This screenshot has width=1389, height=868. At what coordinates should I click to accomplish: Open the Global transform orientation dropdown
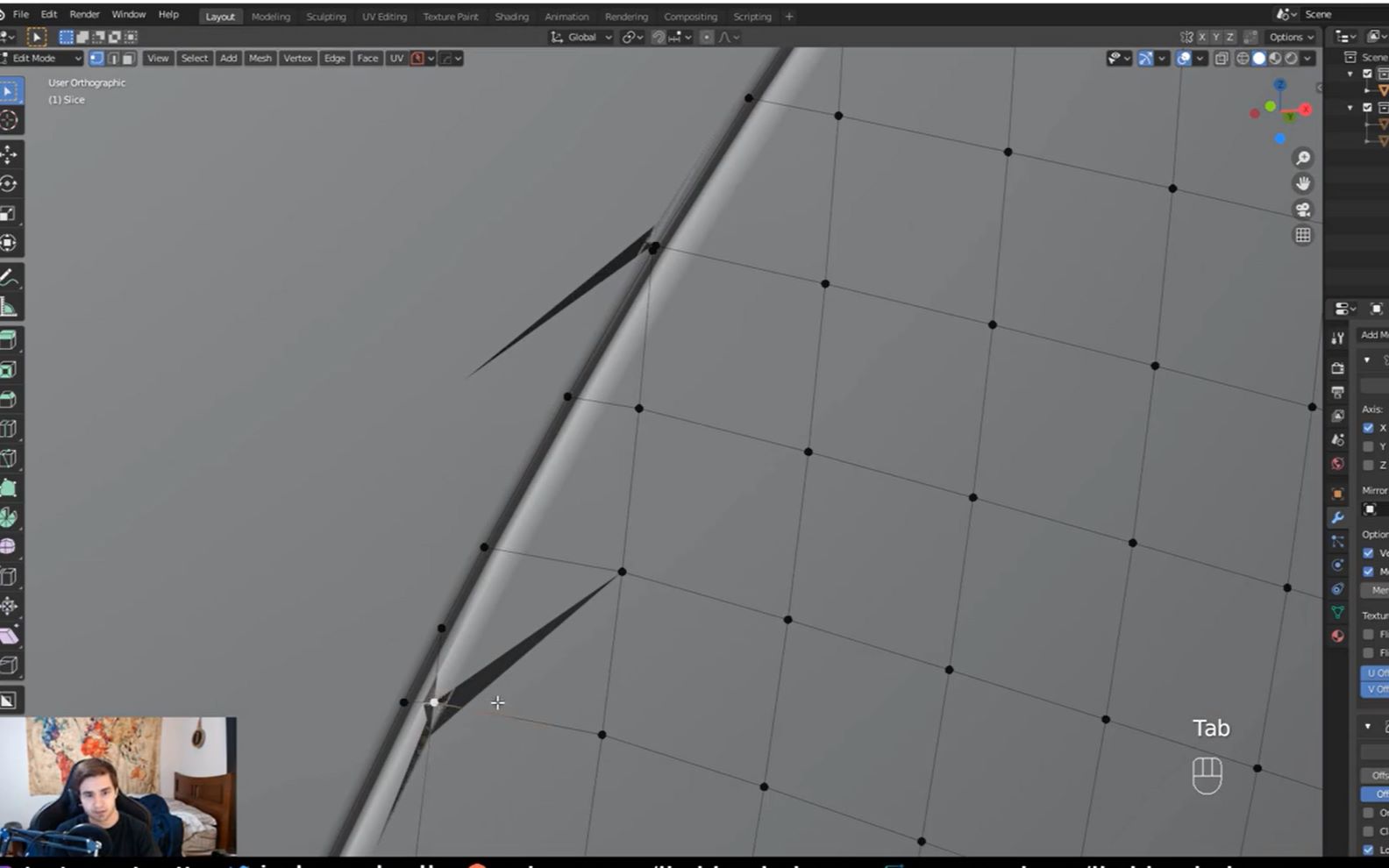(x=581, y=37)
